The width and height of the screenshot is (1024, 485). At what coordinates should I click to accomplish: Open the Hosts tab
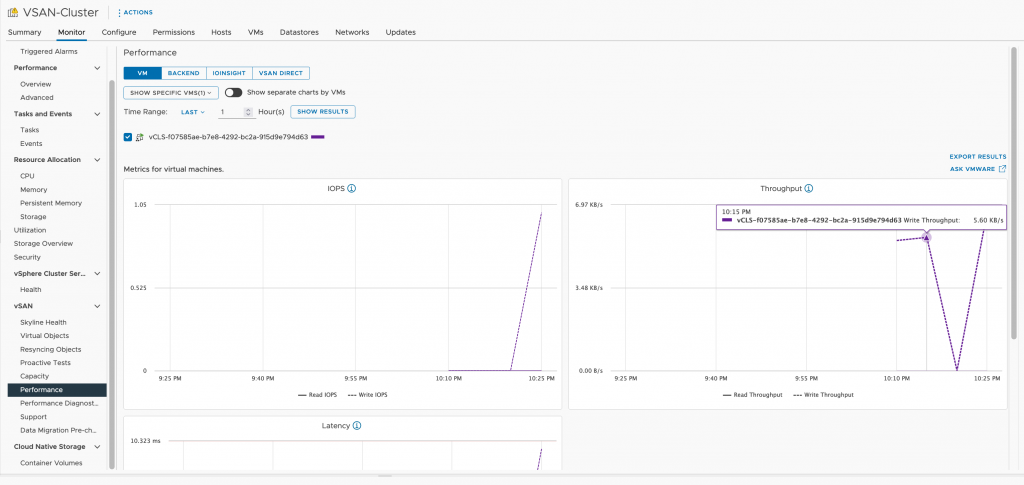[221, 32]
